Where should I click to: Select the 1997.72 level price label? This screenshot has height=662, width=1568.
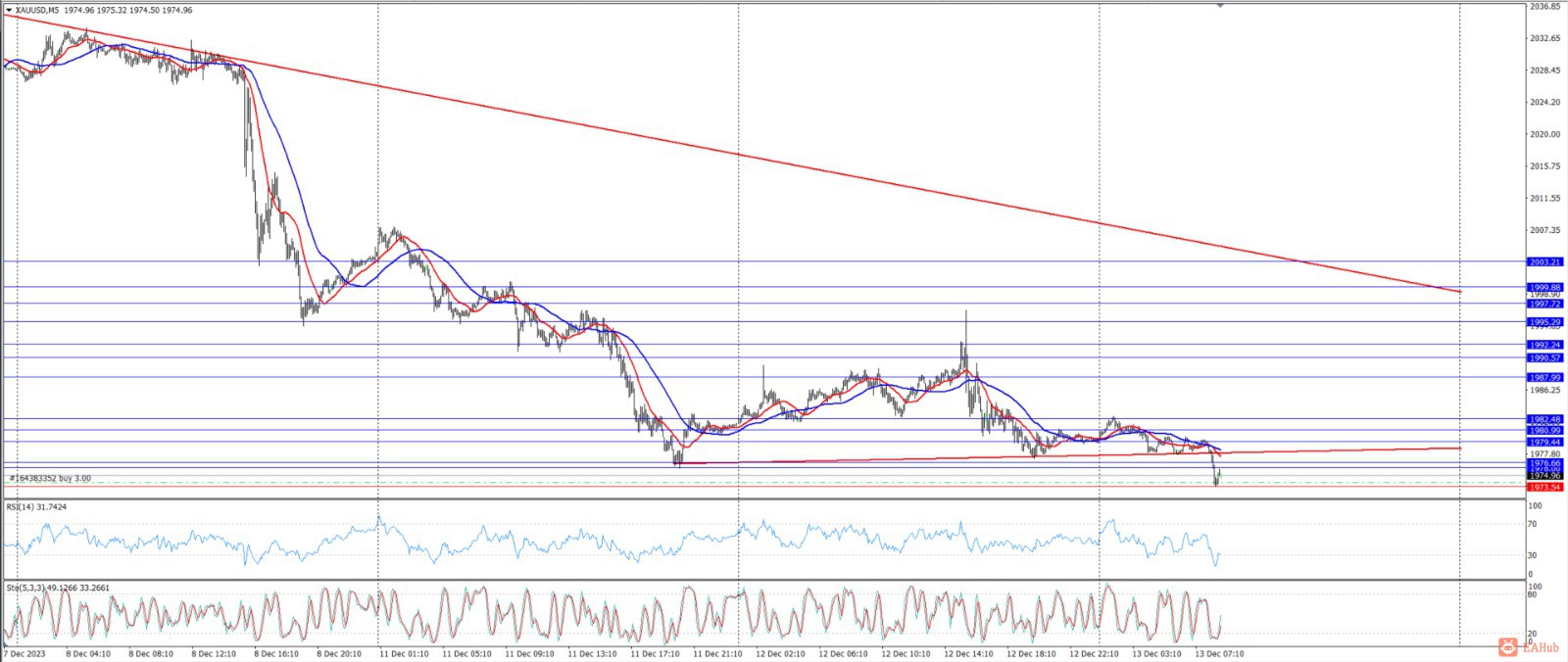(x=1545, y=304)
